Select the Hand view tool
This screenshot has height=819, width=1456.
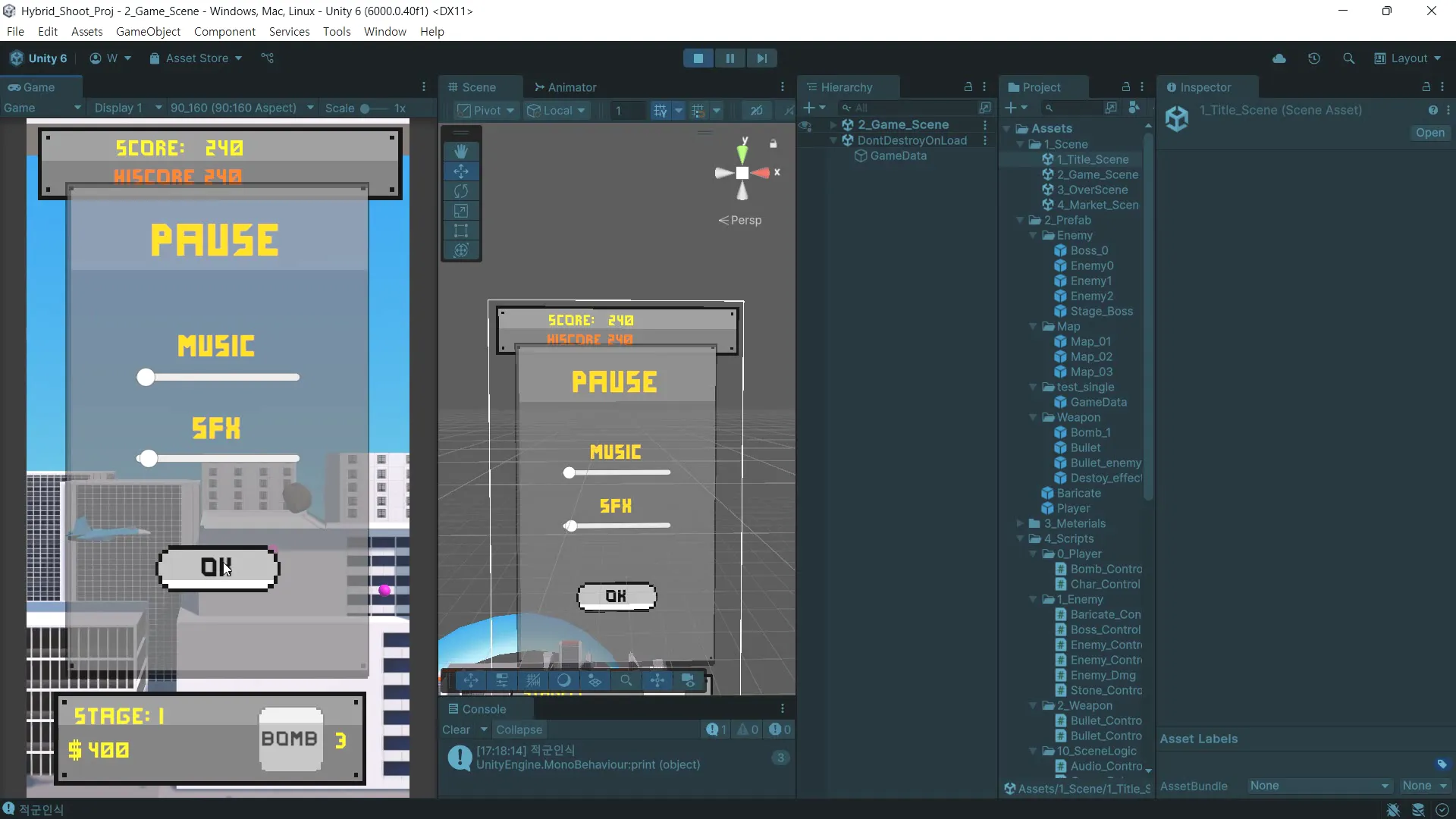(461, 152)
